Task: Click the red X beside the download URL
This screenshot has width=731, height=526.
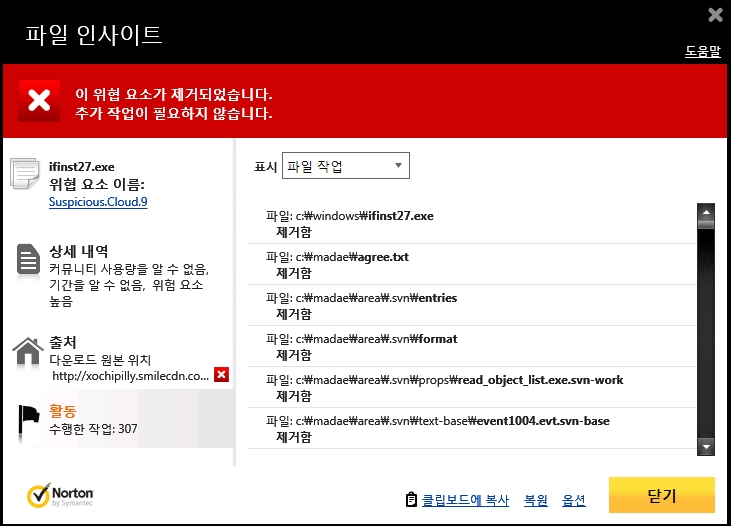Action: 221,374
